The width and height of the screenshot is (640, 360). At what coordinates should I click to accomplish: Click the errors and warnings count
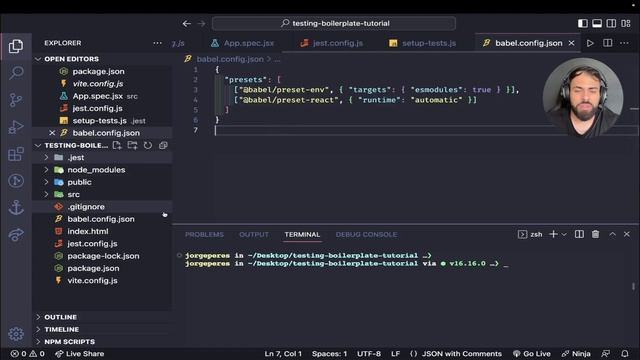28,353
